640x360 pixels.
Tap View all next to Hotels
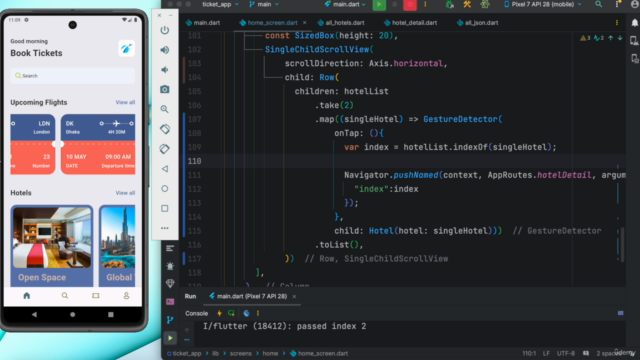tap(125, 193)
